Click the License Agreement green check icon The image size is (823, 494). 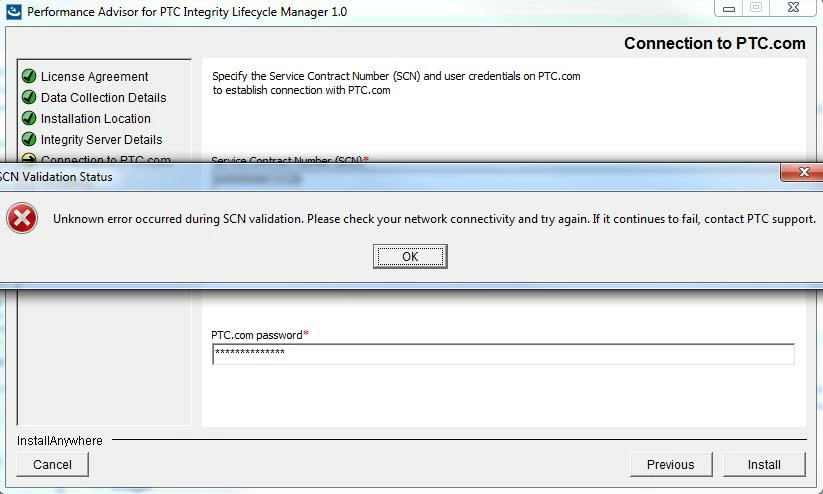(x=29, y=76)
